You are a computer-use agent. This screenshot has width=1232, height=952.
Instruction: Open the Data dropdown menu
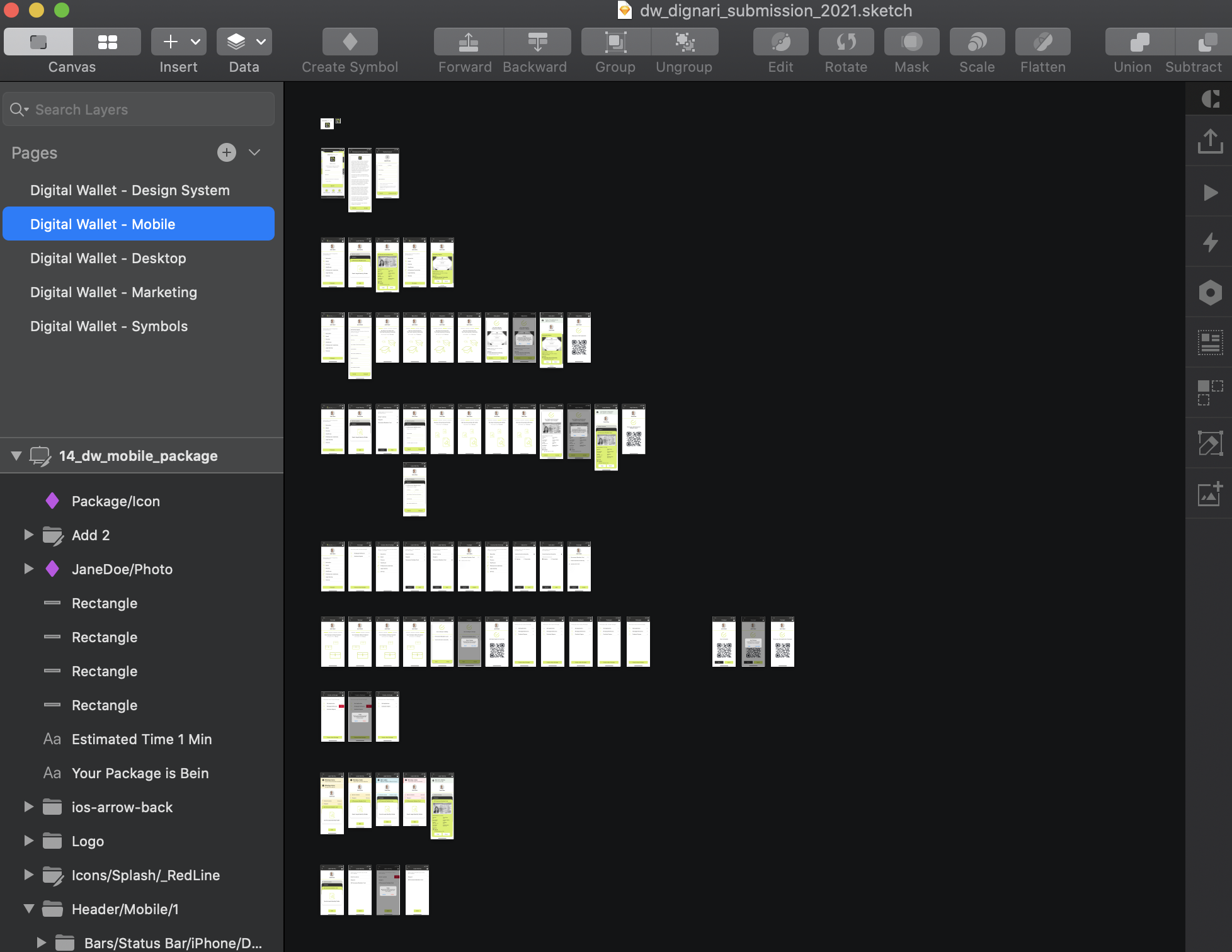[261, 42]
